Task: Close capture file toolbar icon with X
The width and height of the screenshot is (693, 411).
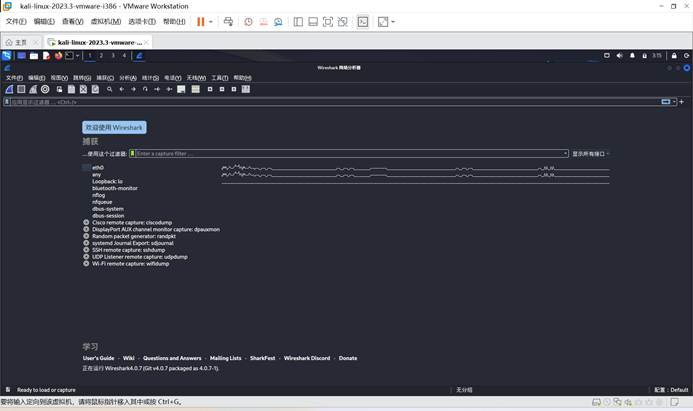Action: (83, 89)
